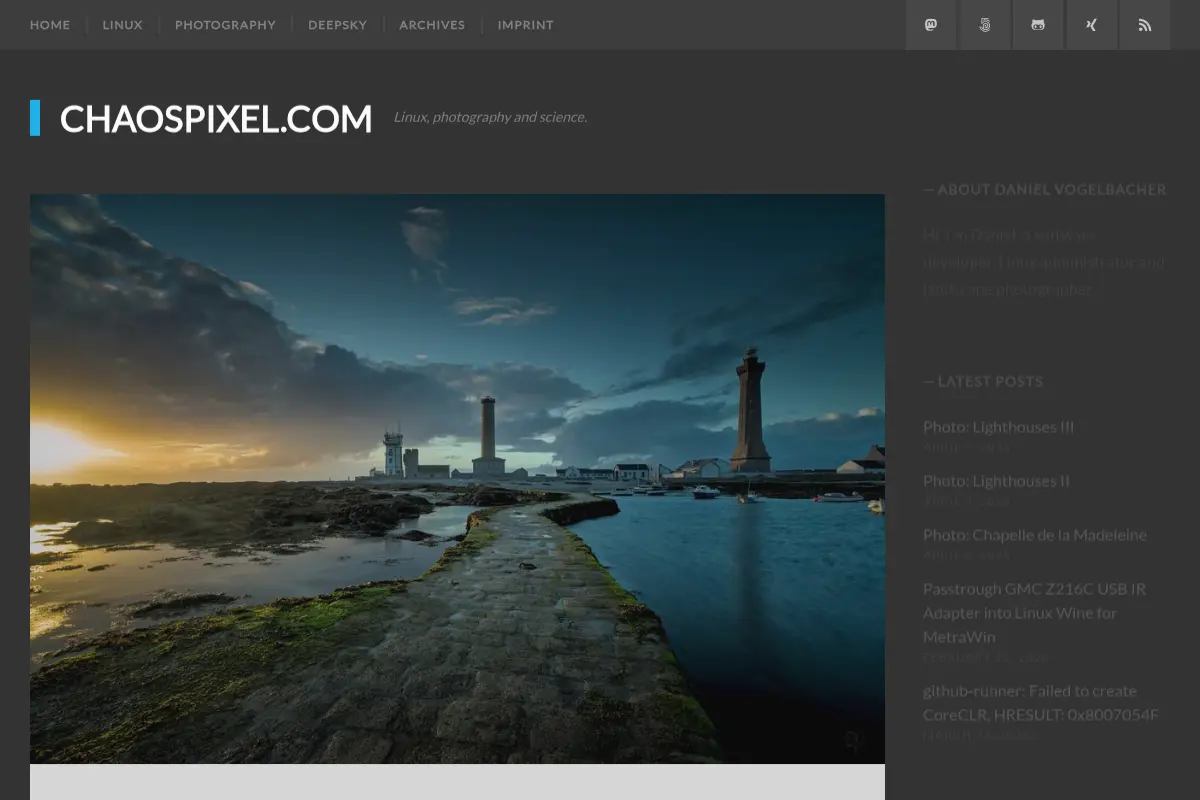Open the GitHub profile icon
Image resolution: width=1200 pixels, height=800 pixels.
click(x=1038, y=25)
